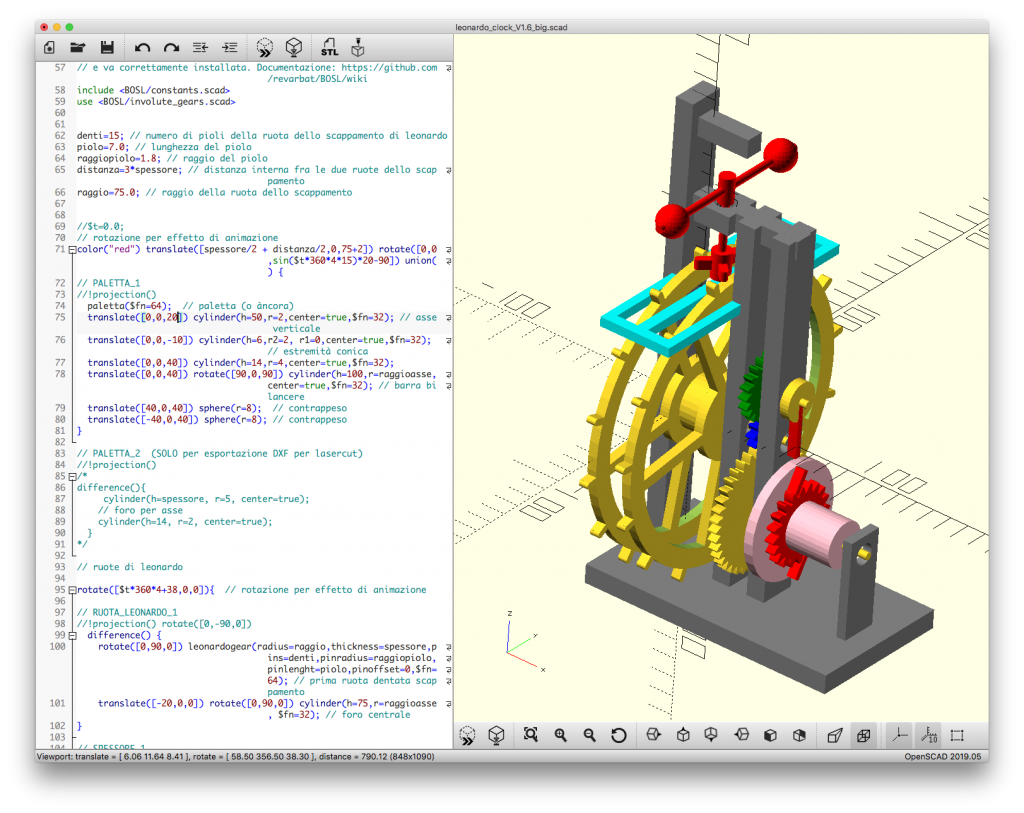Reset the 3D view
Screen dimensions: 1024x813
pyautogui.click(x=619, y=735)
